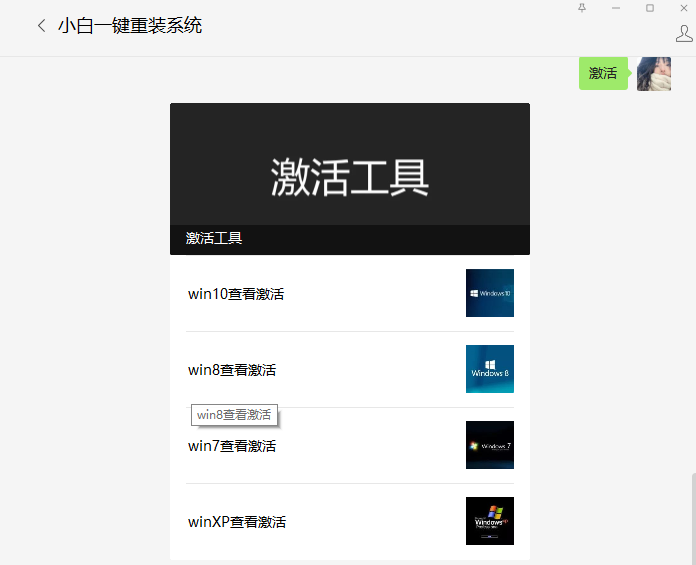Open the win10查看激活 article link
This screenshot has width=696, height=565.
pos(236,294)
